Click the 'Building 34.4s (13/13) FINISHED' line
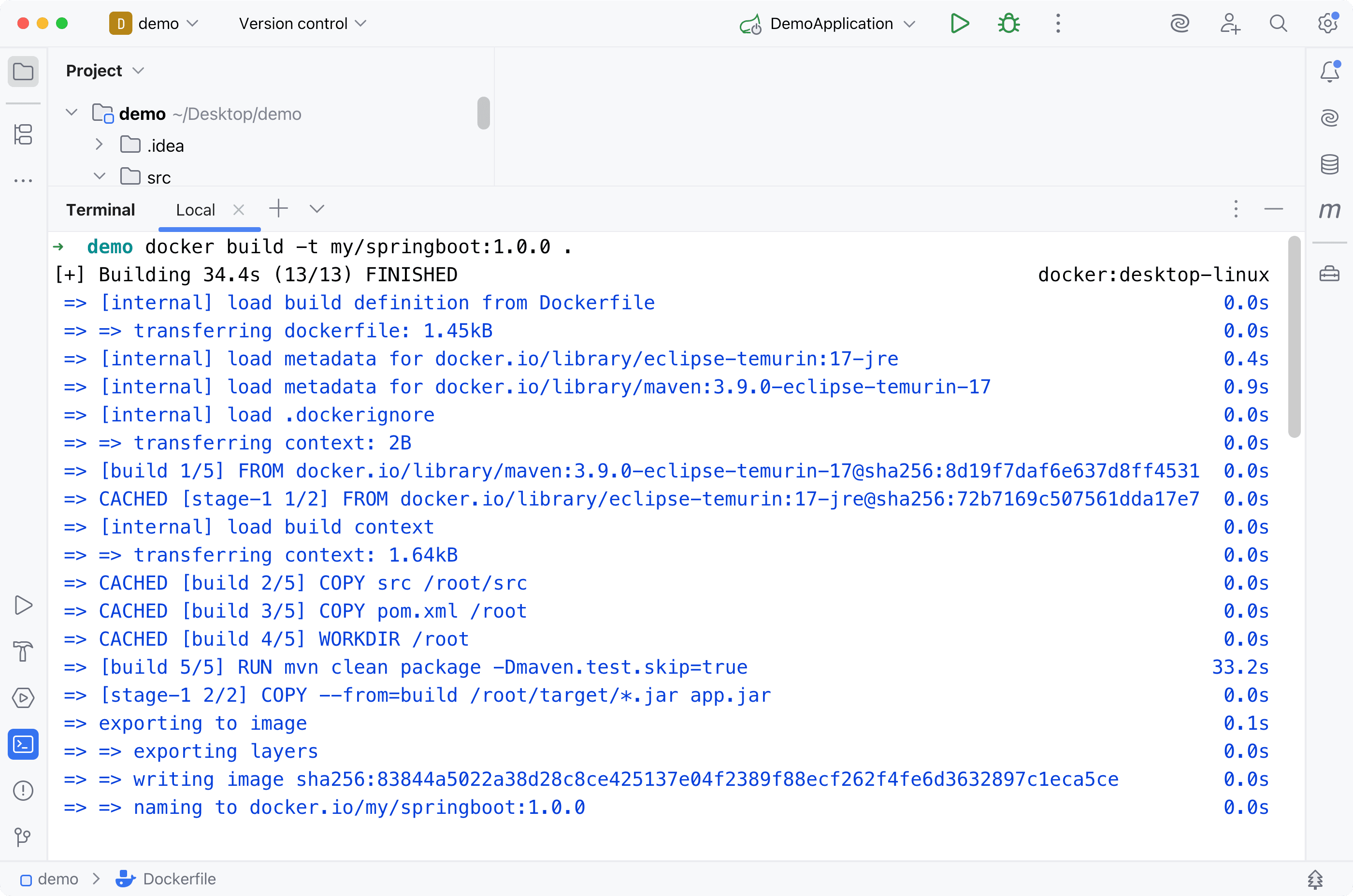1353x896 pixels. pos(256,275)
